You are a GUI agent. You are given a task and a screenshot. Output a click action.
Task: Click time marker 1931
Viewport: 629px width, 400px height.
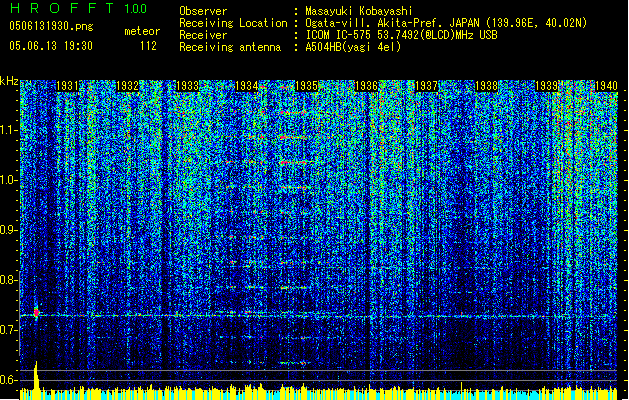click(67, 86)
